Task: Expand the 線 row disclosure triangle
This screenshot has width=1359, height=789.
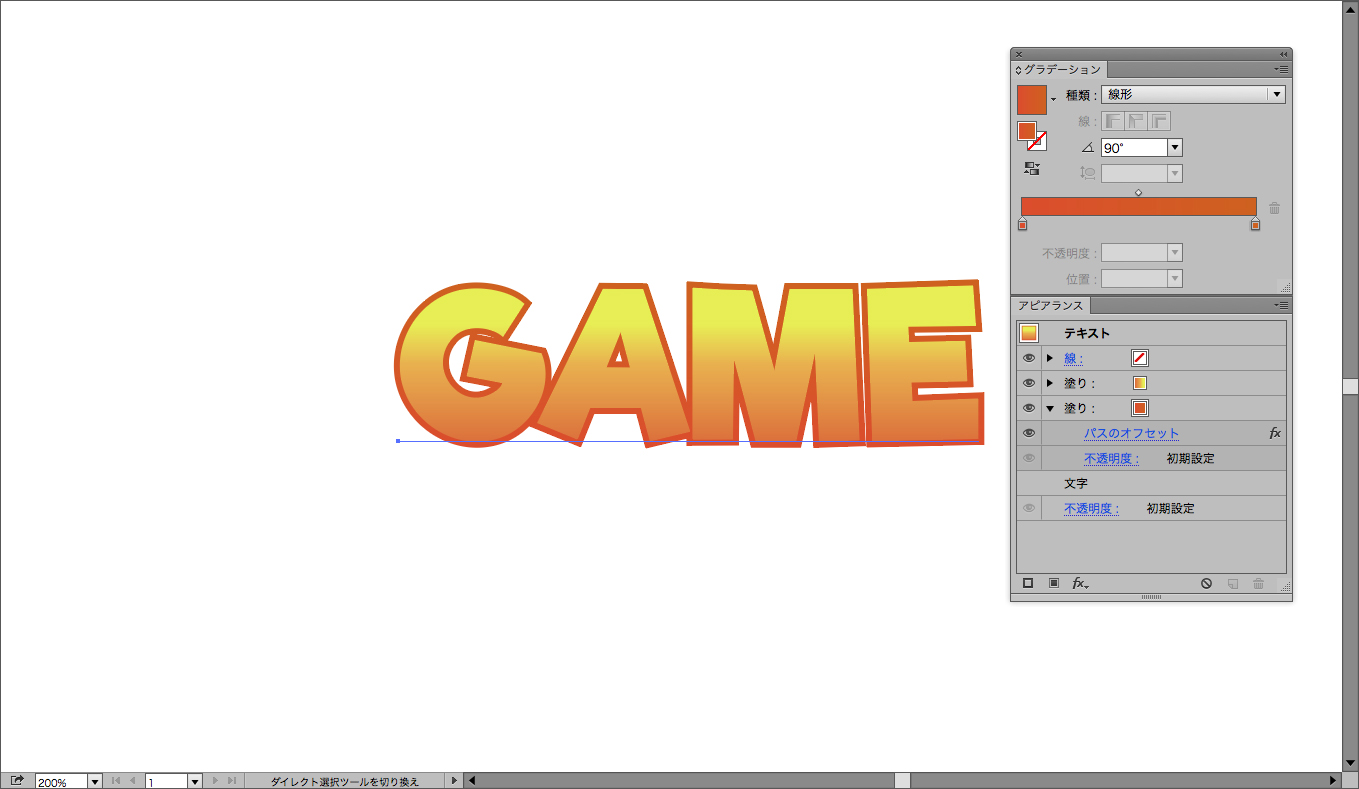Action: [1050, 358]
